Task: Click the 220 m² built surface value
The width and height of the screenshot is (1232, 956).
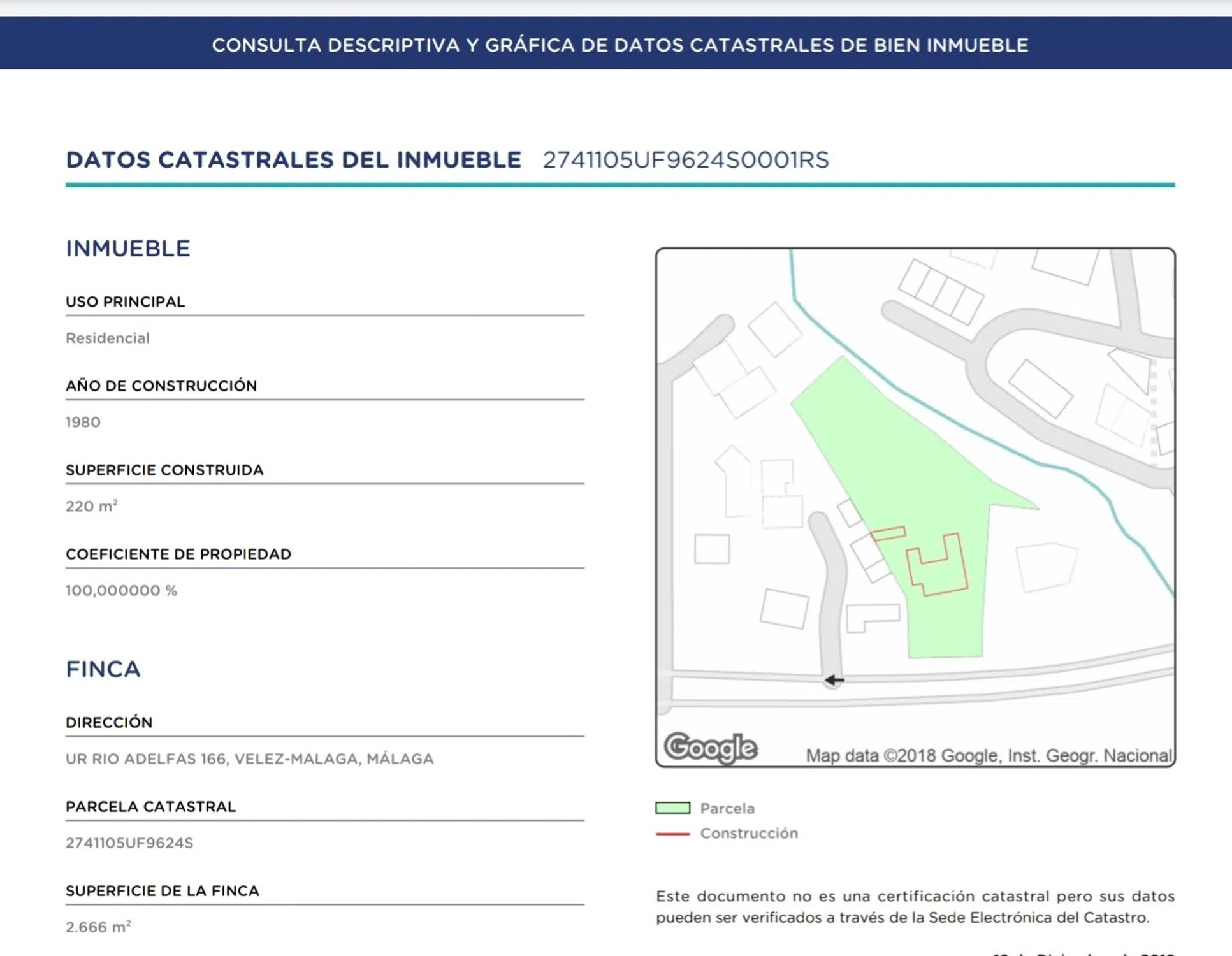Action: [x=92, y=506]
